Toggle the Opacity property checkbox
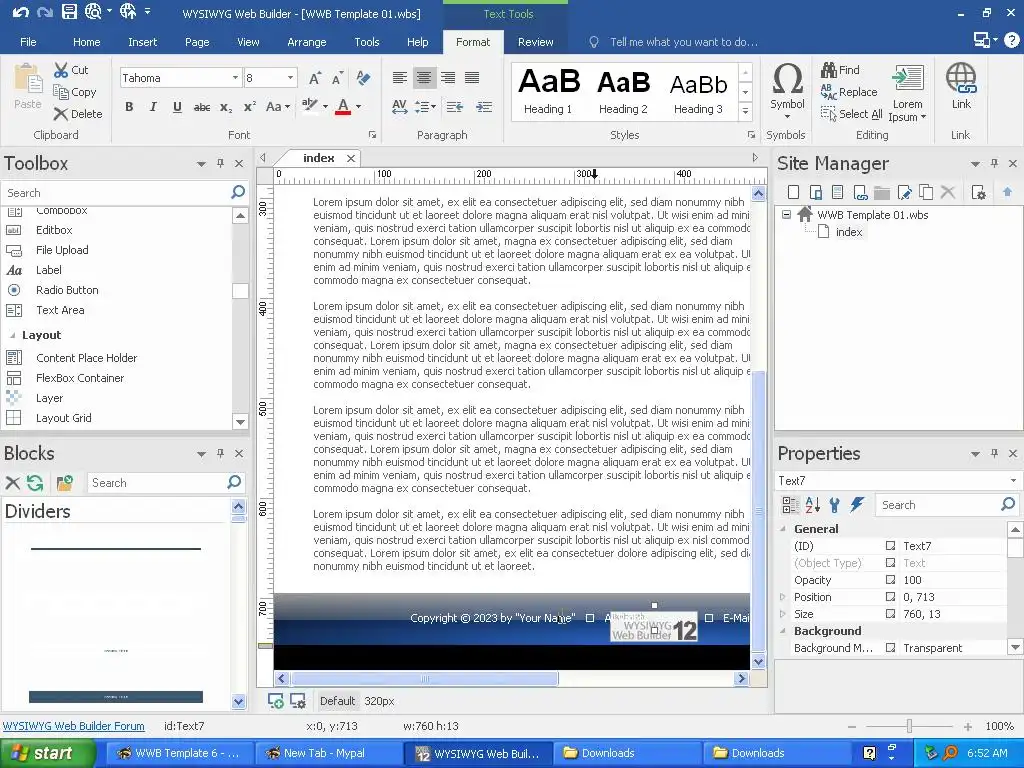The width and height of the screenshot is (1024, 768). (x=890, y=579)
